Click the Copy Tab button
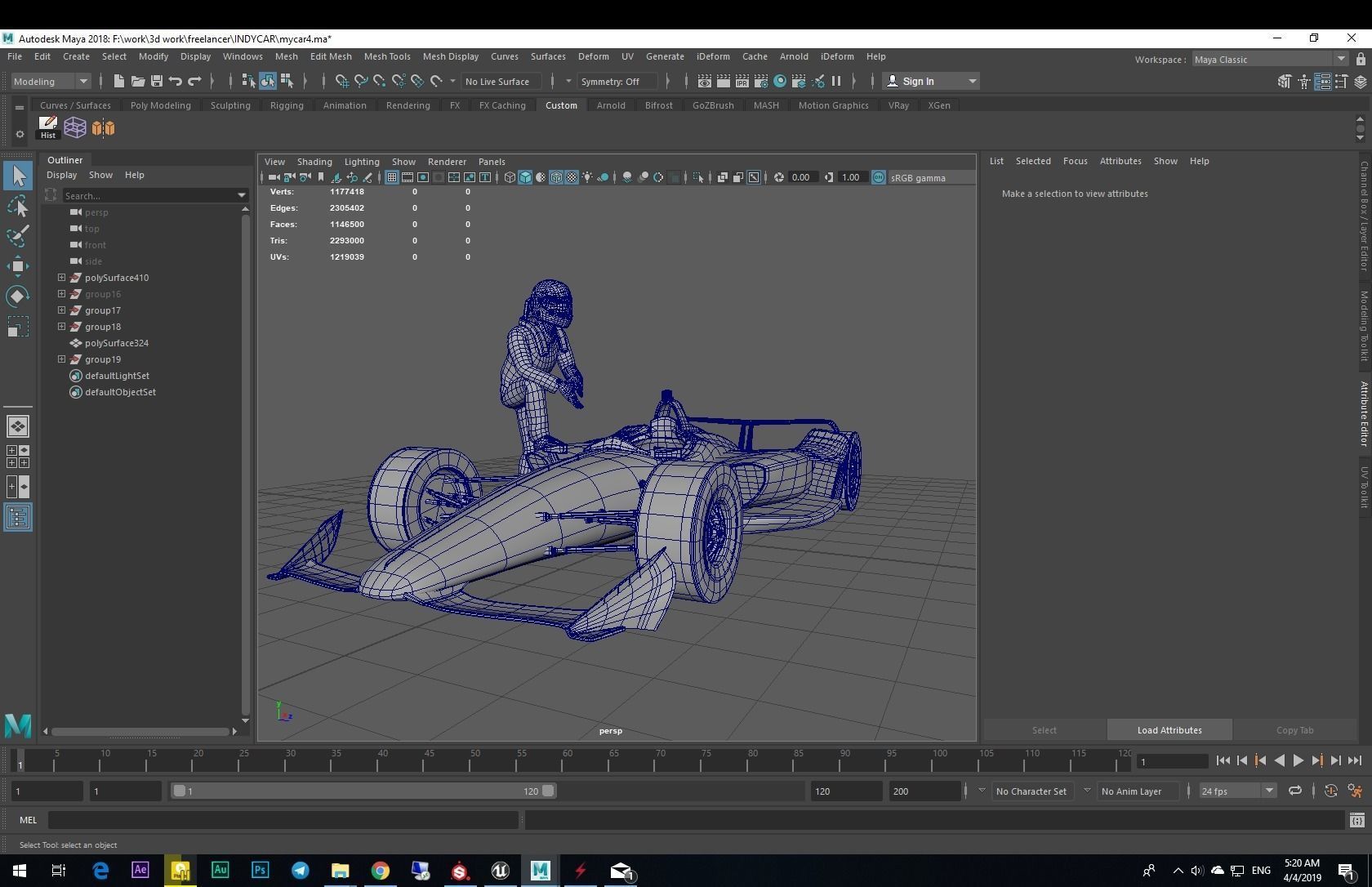The image size is (1372, 887). pos(1294,730)
